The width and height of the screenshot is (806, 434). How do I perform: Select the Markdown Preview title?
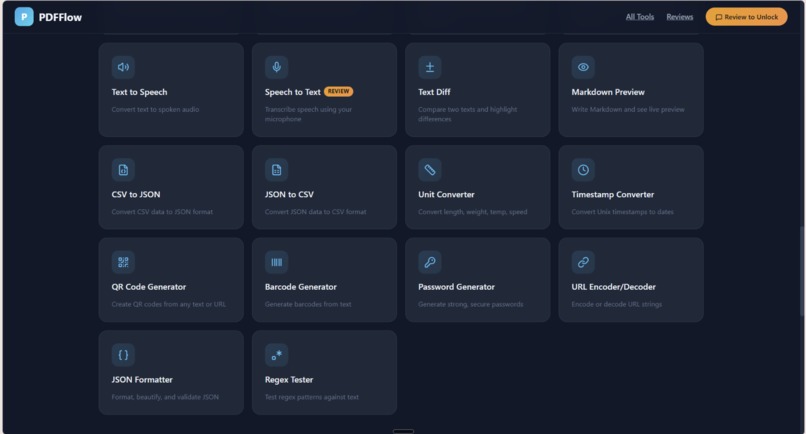[608, 92]
